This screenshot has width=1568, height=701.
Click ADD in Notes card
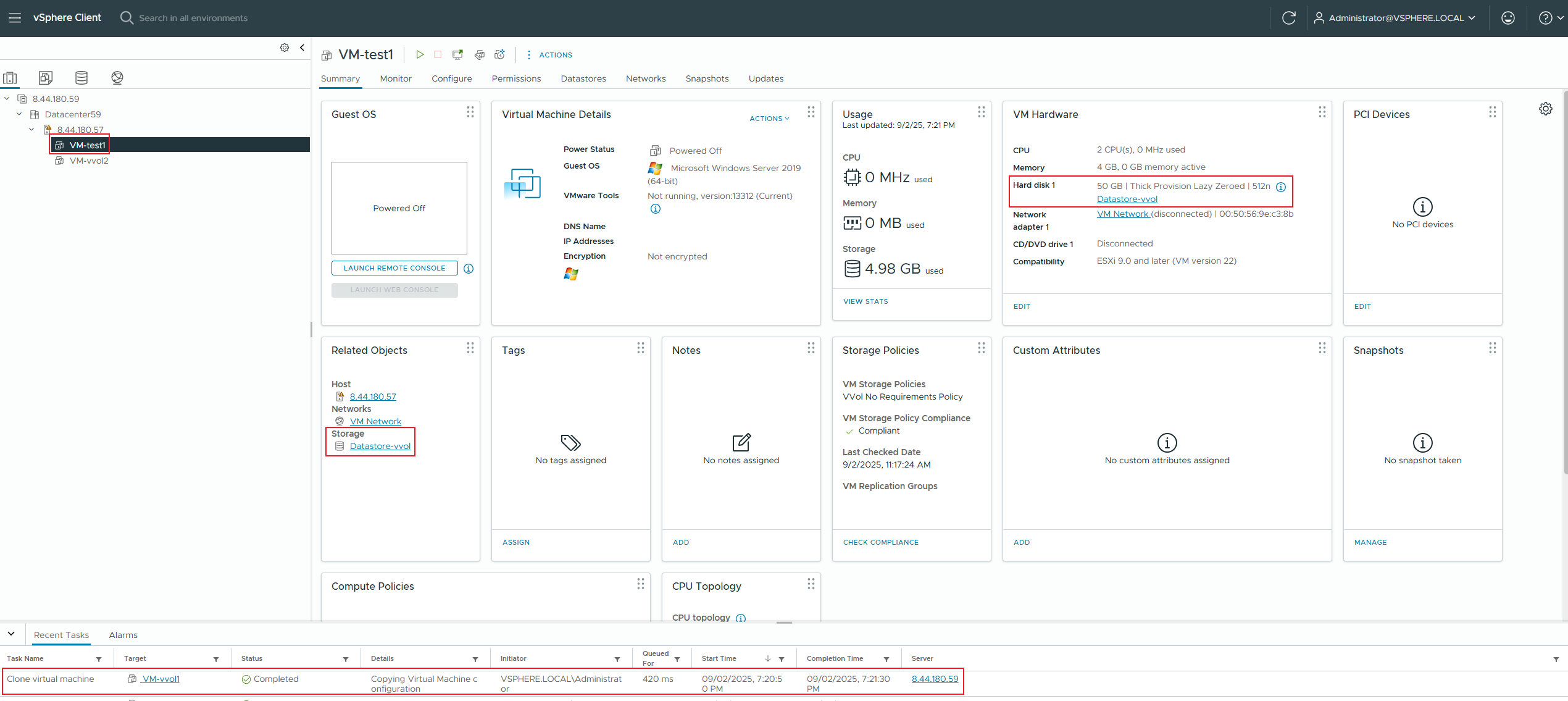pyautogui.click(x=681, y=543)
